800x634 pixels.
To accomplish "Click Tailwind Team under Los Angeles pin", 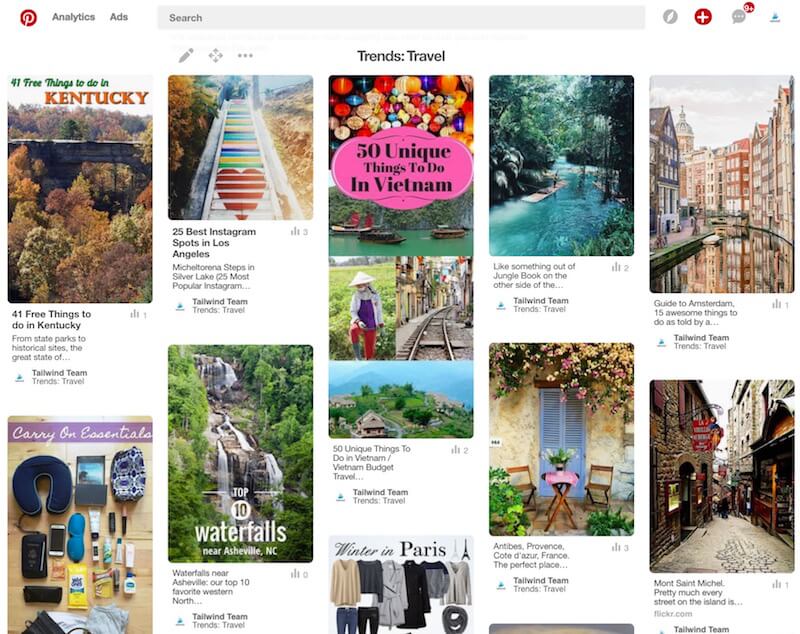I will tap(220, 301).
